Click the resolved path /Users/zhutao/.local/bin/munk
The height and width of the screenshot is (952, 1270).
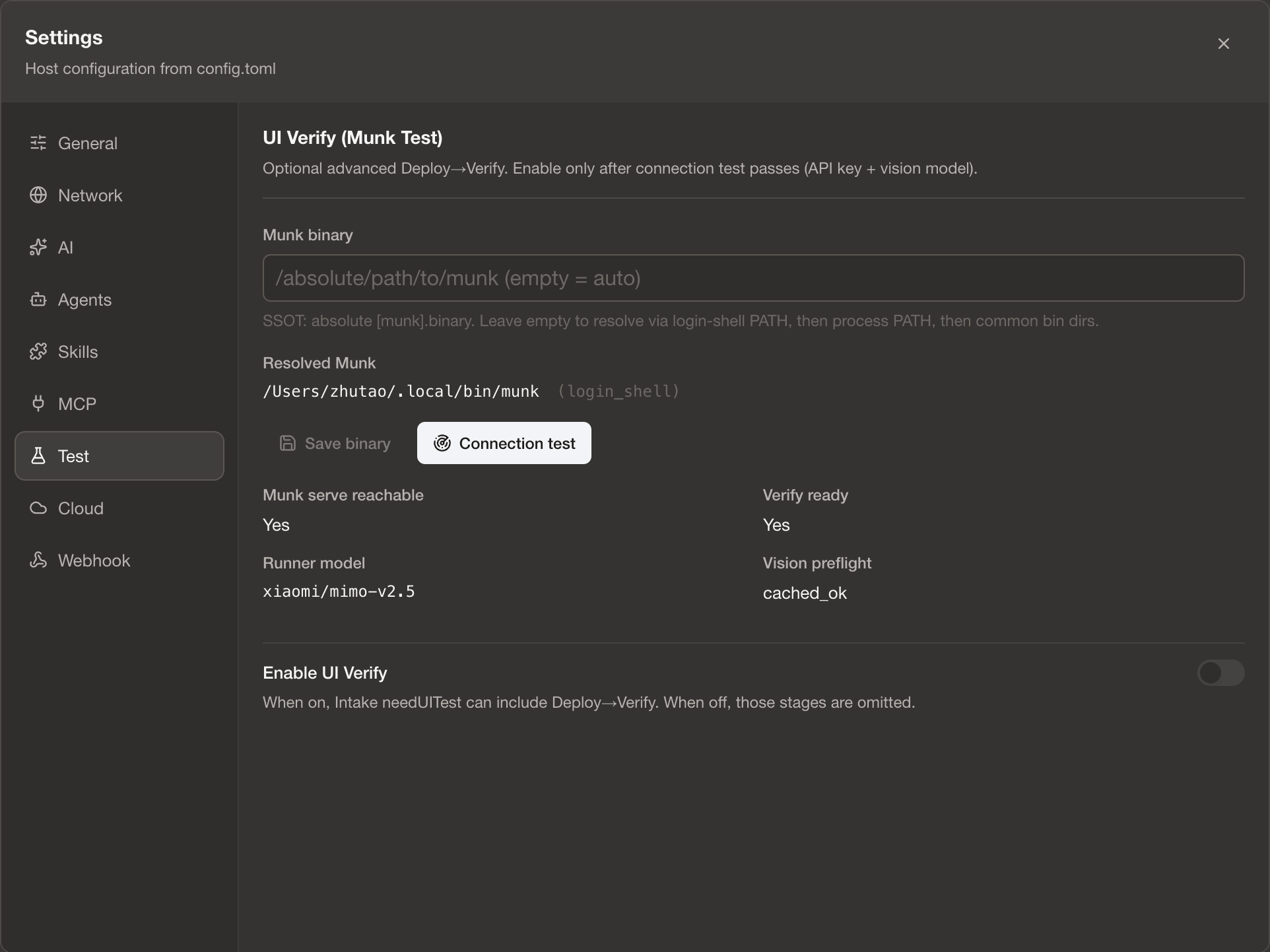pyautogui.click(x=401, y=391)
